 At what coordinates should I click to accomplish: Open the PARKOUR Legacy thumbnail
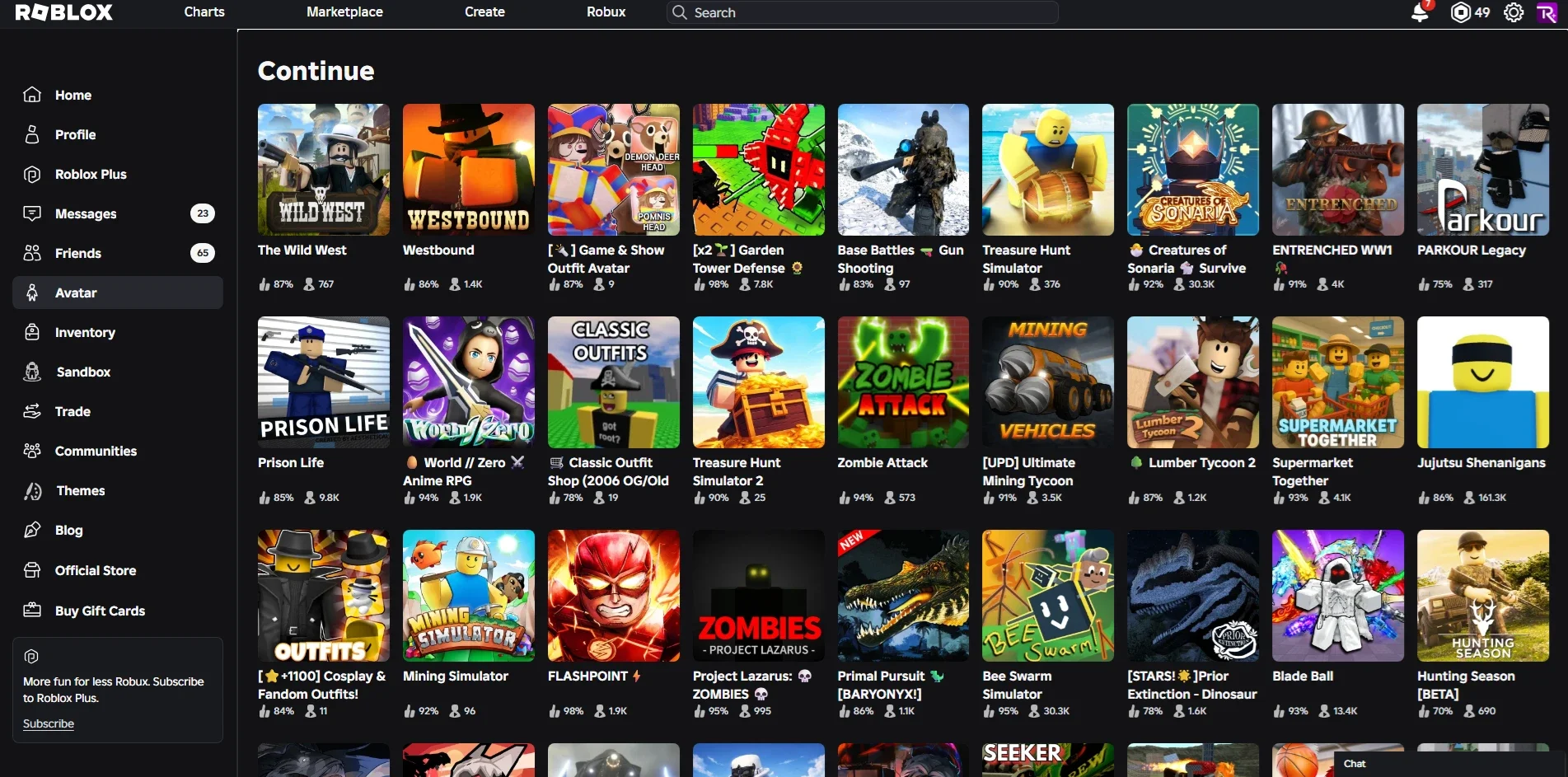pyautogui.click(x=1483, y=170)
